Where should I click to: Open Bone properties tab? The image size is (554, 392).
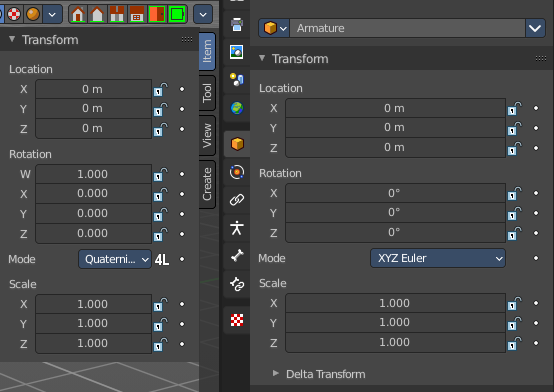(x=237, y=256)
